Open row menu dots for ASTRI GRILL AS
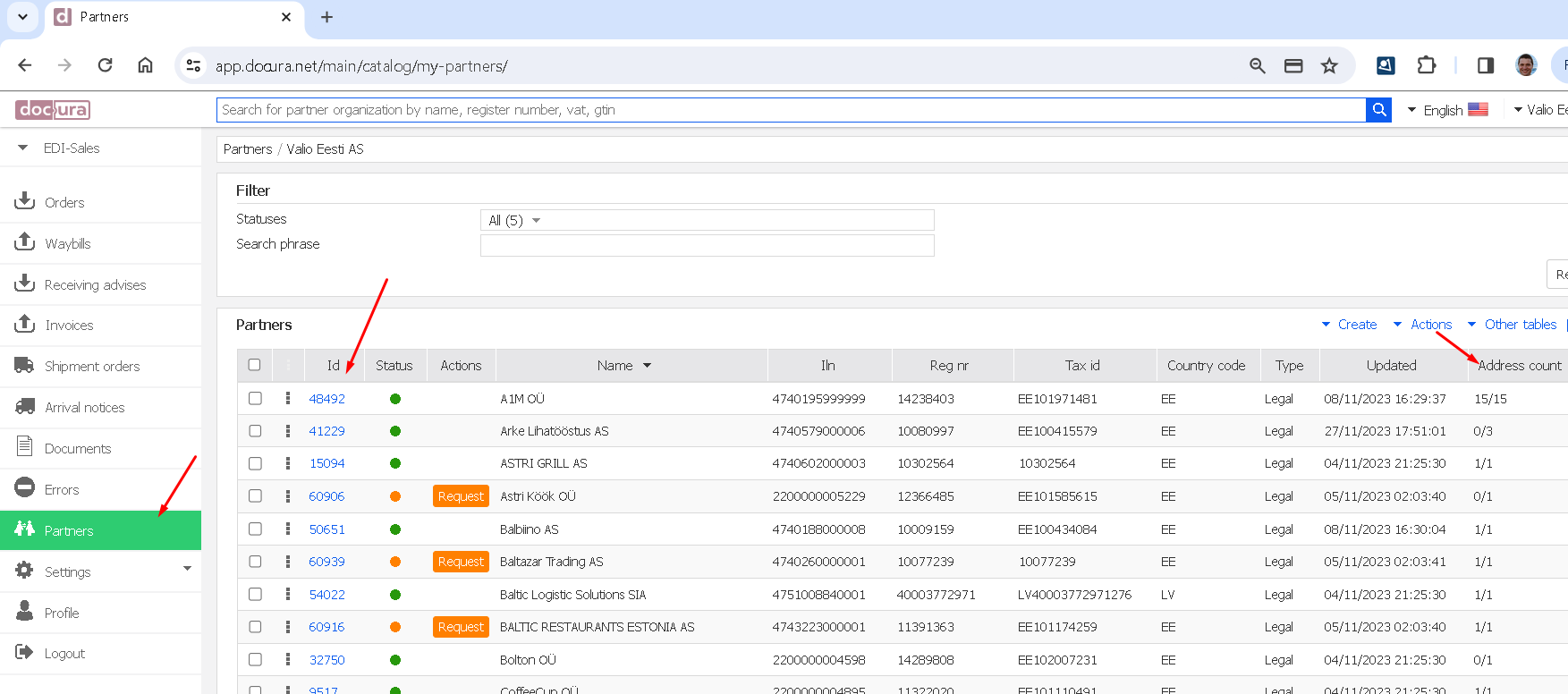The image size is (1568, 694). tap(288, 463)
